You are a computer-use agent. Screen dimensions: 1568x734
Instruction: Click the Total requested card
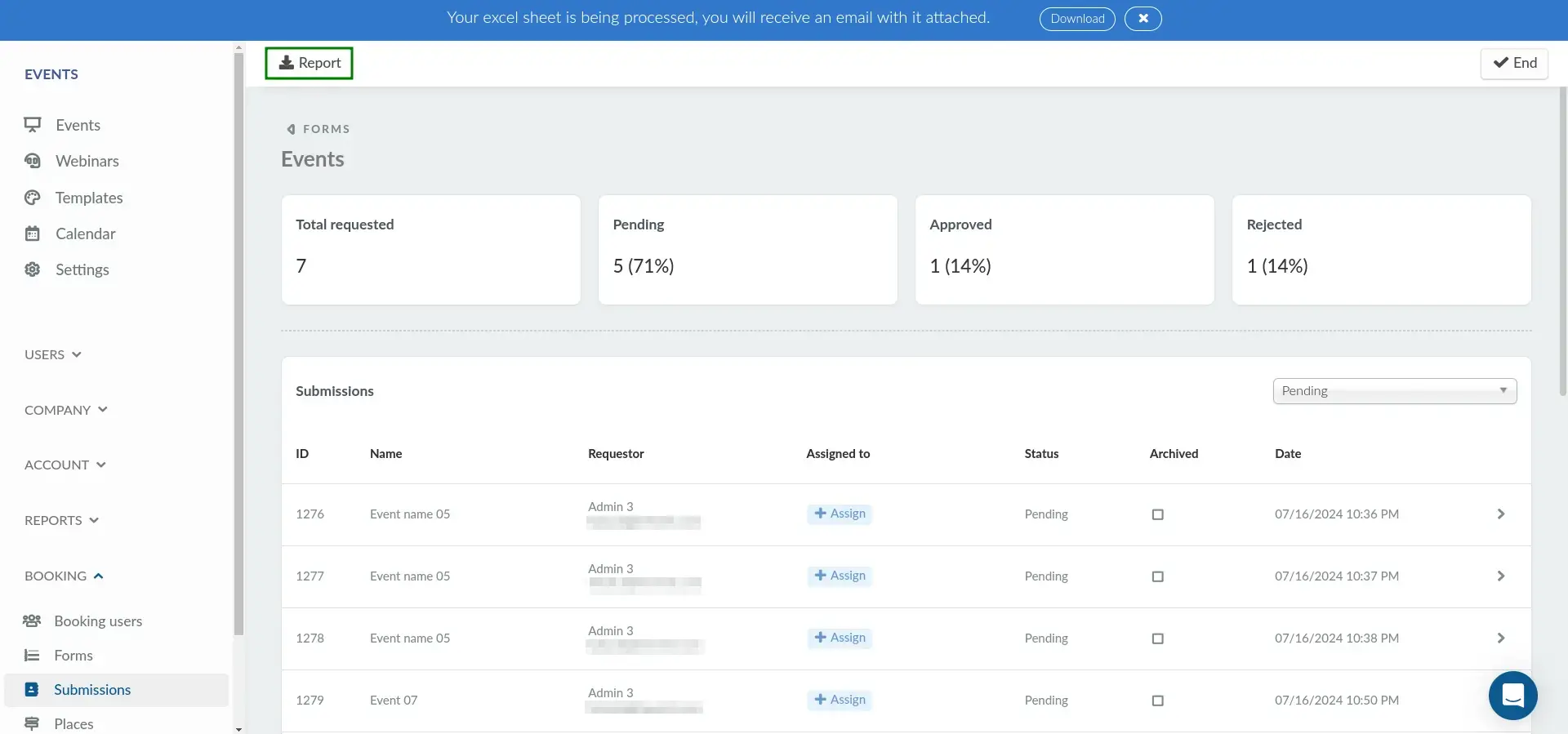click(x=431, y=250)
